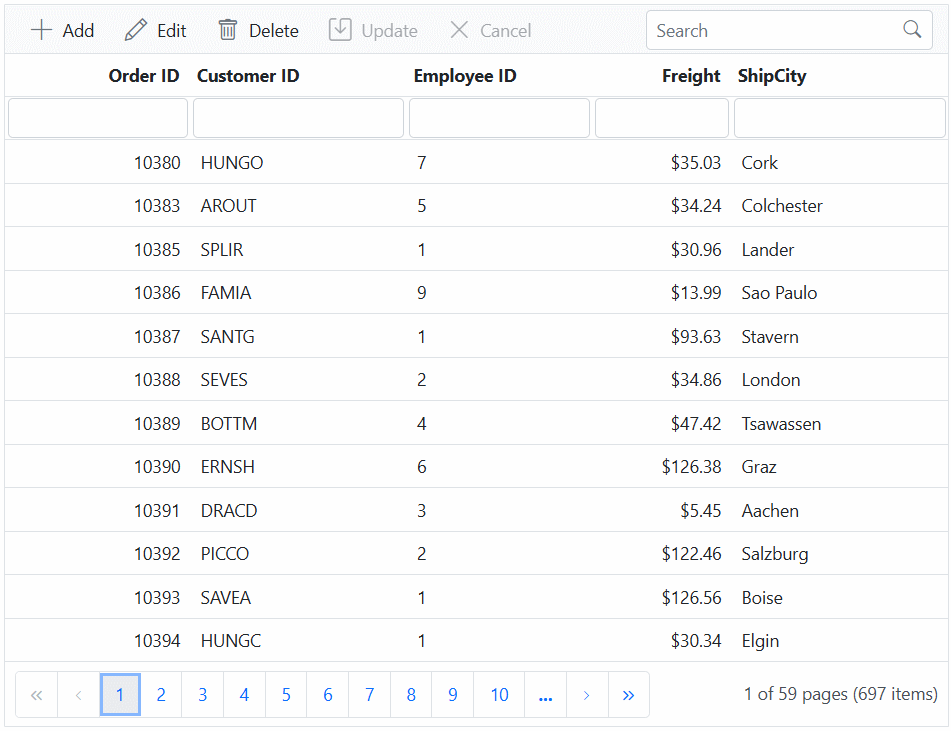Viewport: 951px width, 731px height.
Task: Go to page 10
Action: coord(498,694)
